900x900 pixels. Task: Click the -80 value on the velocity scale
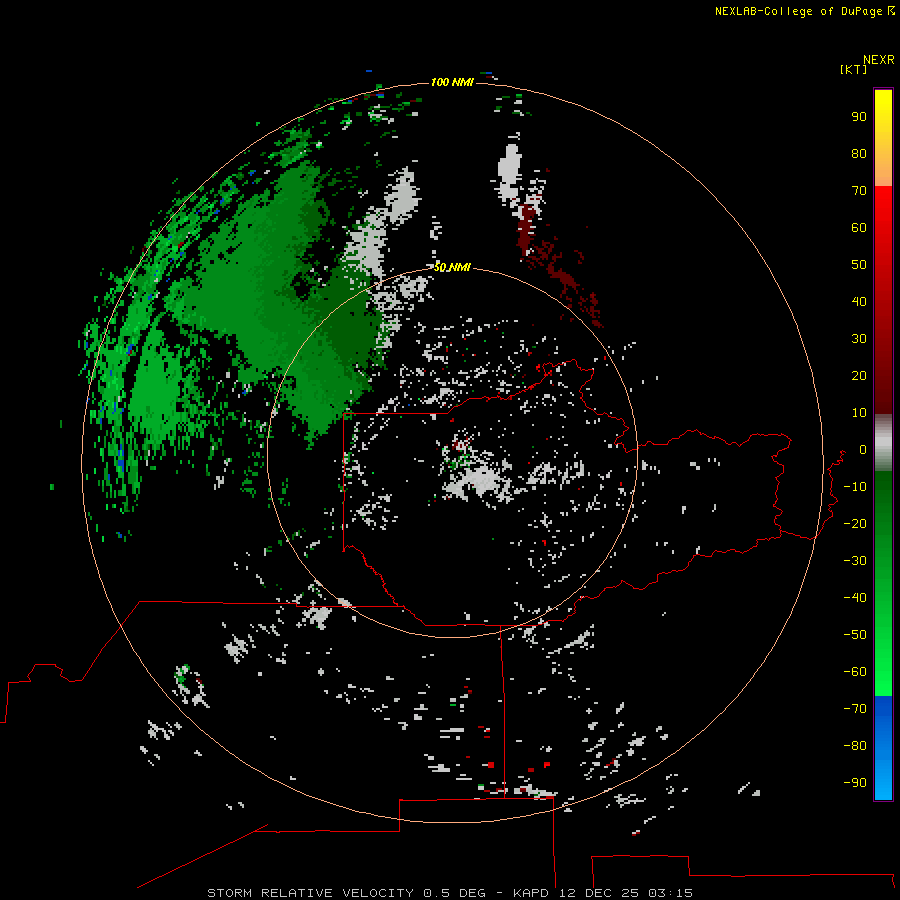pyautogui.click(x=855, y=746)
